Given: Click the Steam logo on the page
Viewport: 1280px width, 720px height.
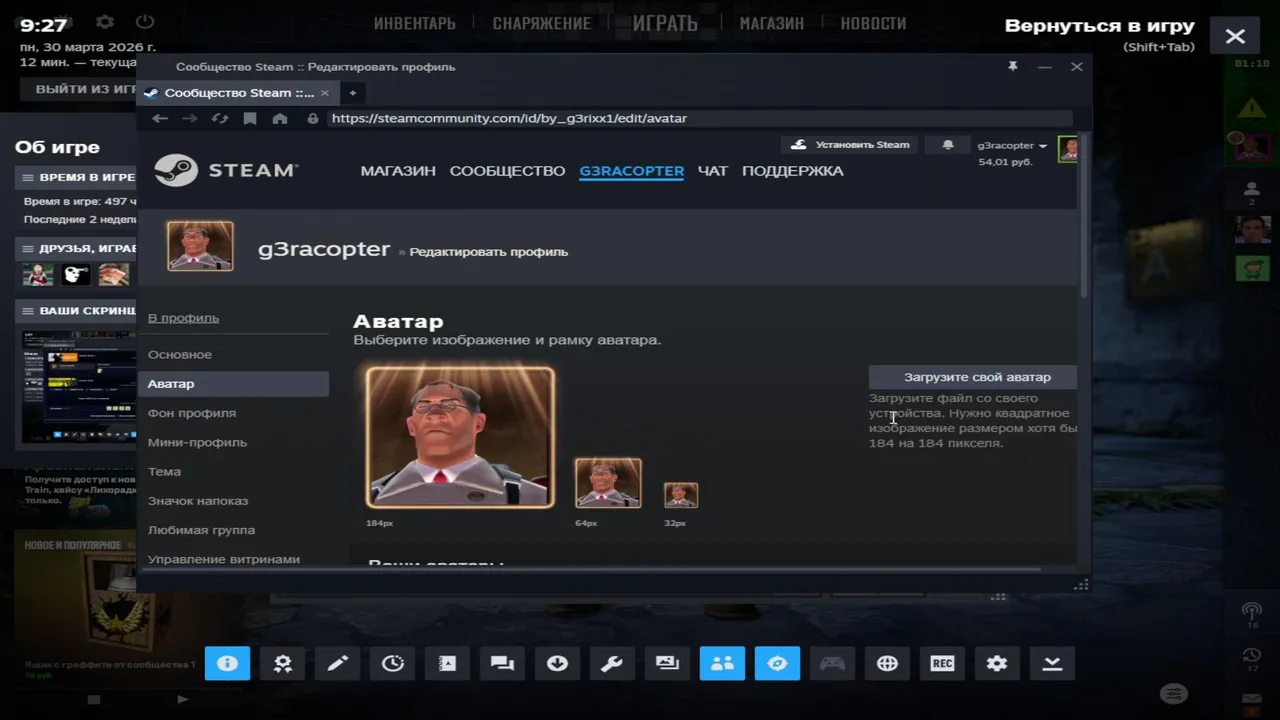Looking at the screenshot, I should coord(226,170).
